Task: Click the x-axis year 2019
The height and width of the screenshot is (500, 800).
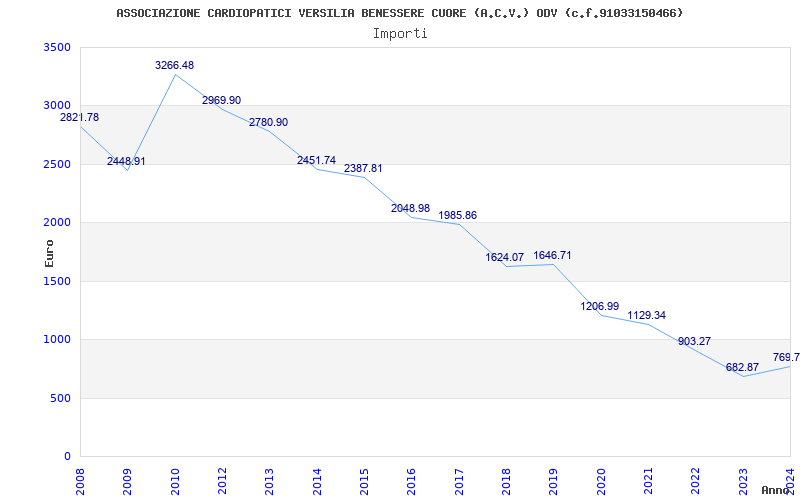Action: click(554, 481)
